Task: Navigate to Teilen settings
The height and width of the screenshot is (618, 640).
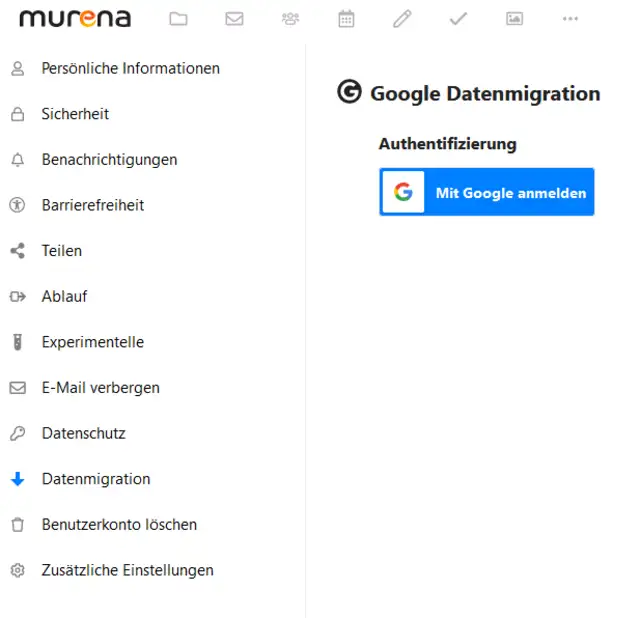Action: click(62, 251)
